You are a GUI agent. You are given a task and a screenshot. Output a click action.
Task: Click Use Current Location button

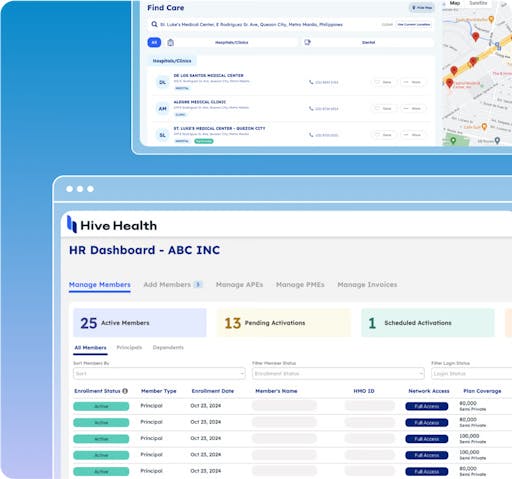[x=414, y=24]
